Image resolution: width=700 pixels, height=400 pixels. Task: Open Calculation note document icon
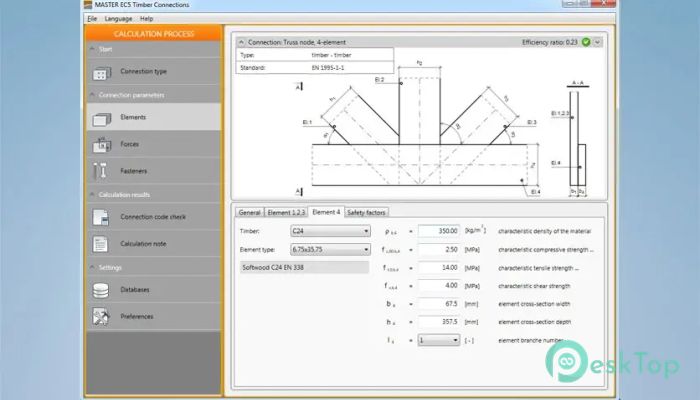[x=100, y=244]
